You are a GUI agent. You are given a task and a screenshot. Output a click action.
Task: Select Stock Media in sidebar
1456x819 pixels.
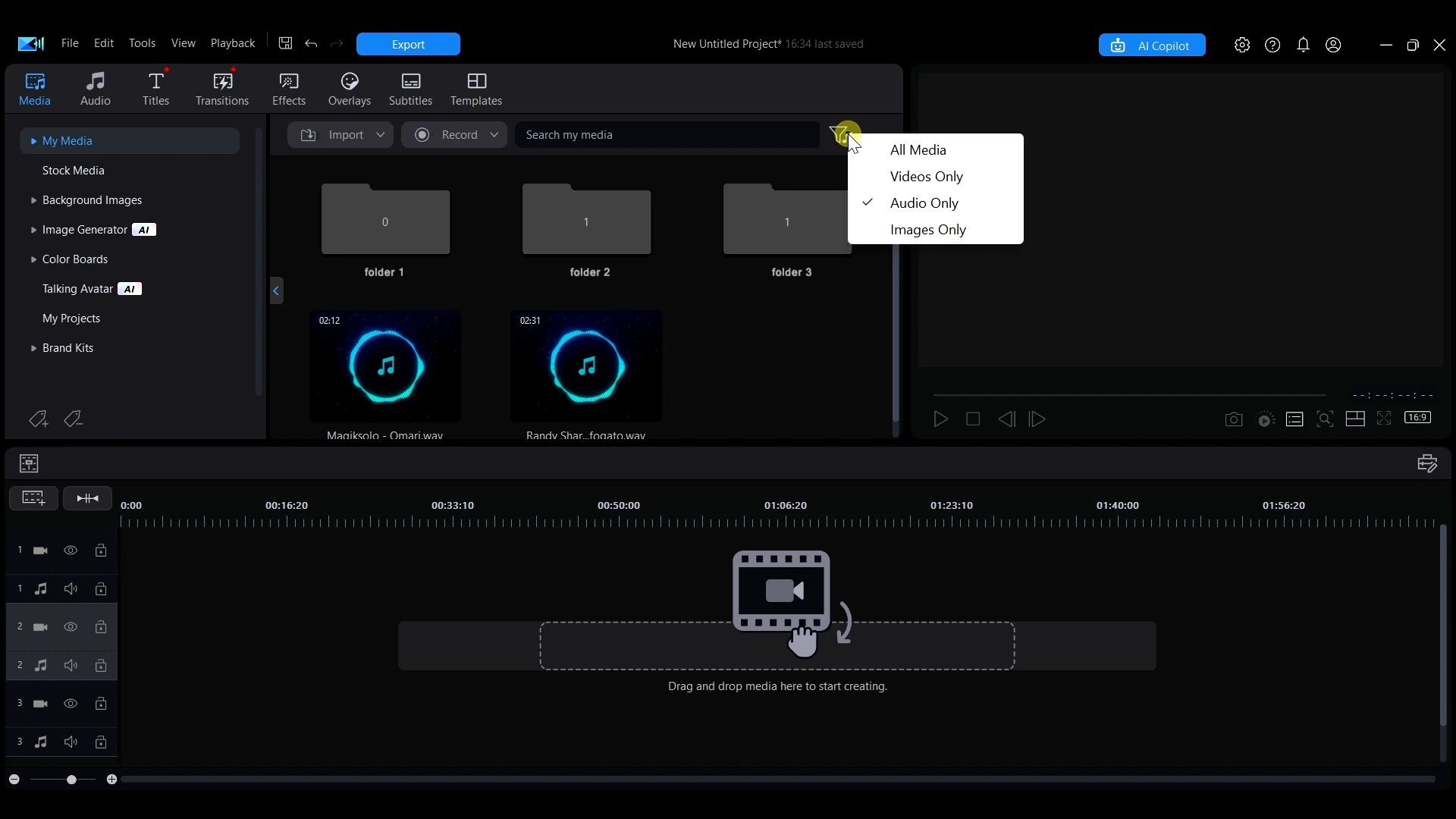[74, 171]
